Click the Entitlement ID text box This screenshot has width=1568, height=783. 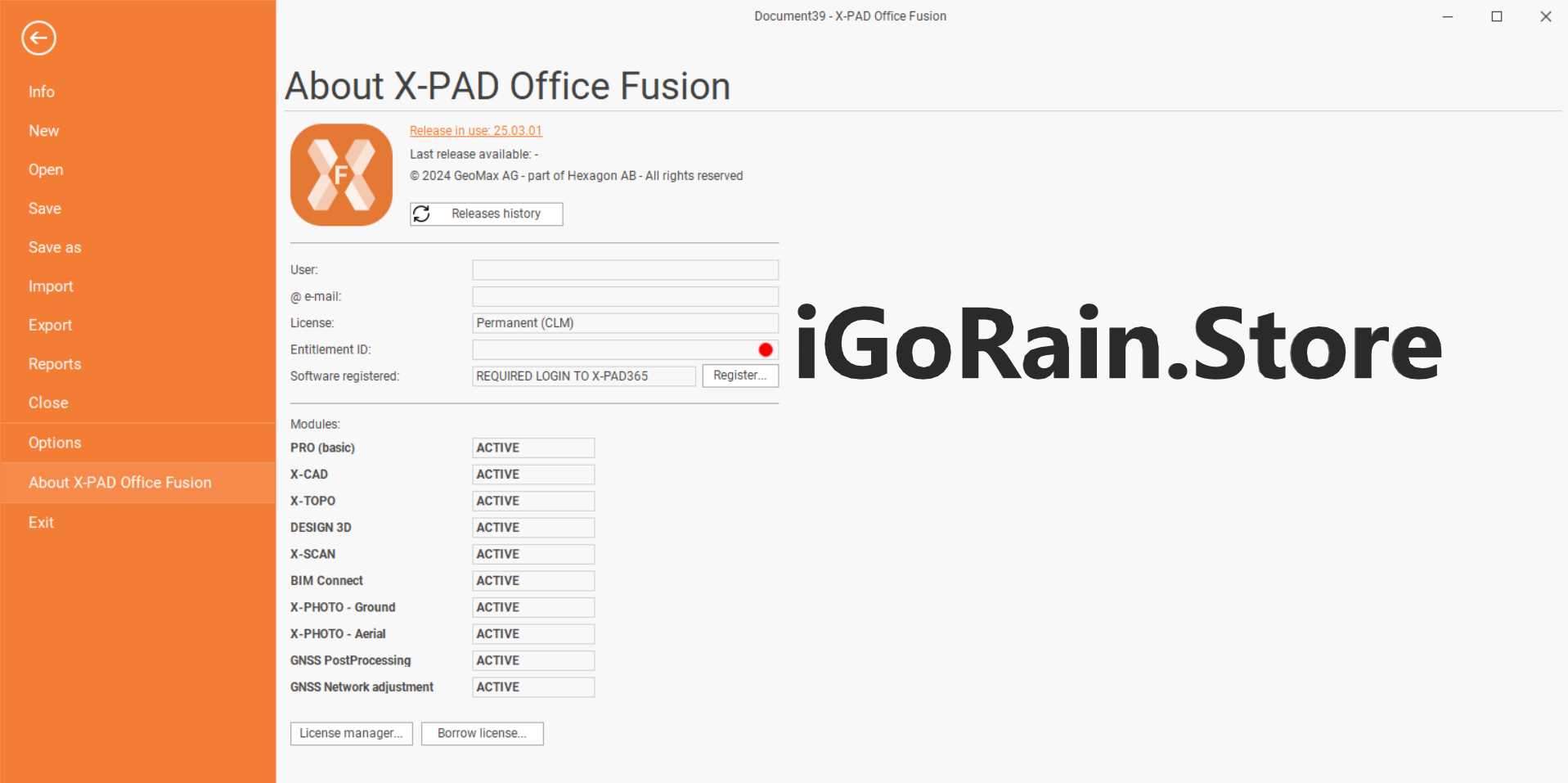click(613, 349)
